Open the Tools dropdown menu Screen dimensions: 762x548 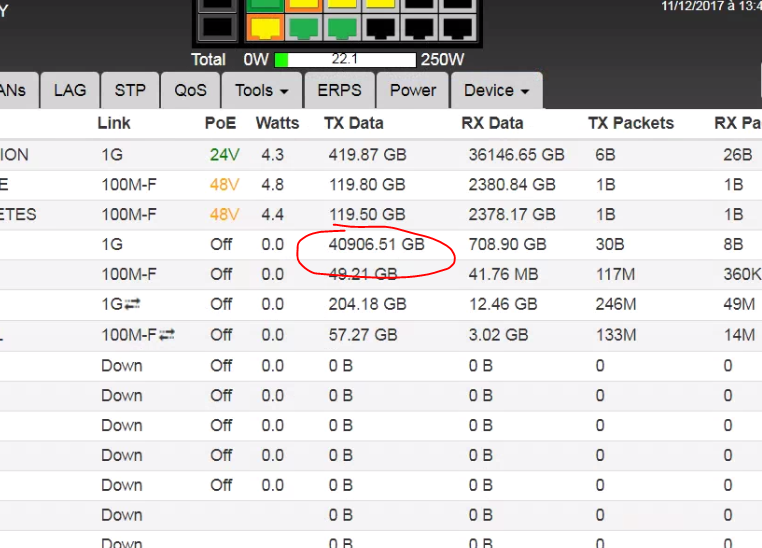[261, 90]
